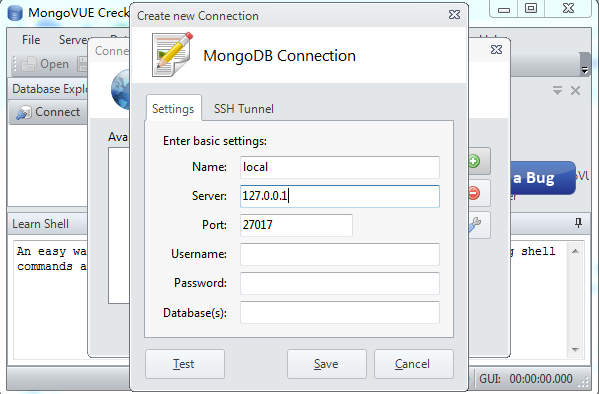Select the Settings tab
Image resolution: width=599 pixels, height=394 pixels.
coord(173,109)
